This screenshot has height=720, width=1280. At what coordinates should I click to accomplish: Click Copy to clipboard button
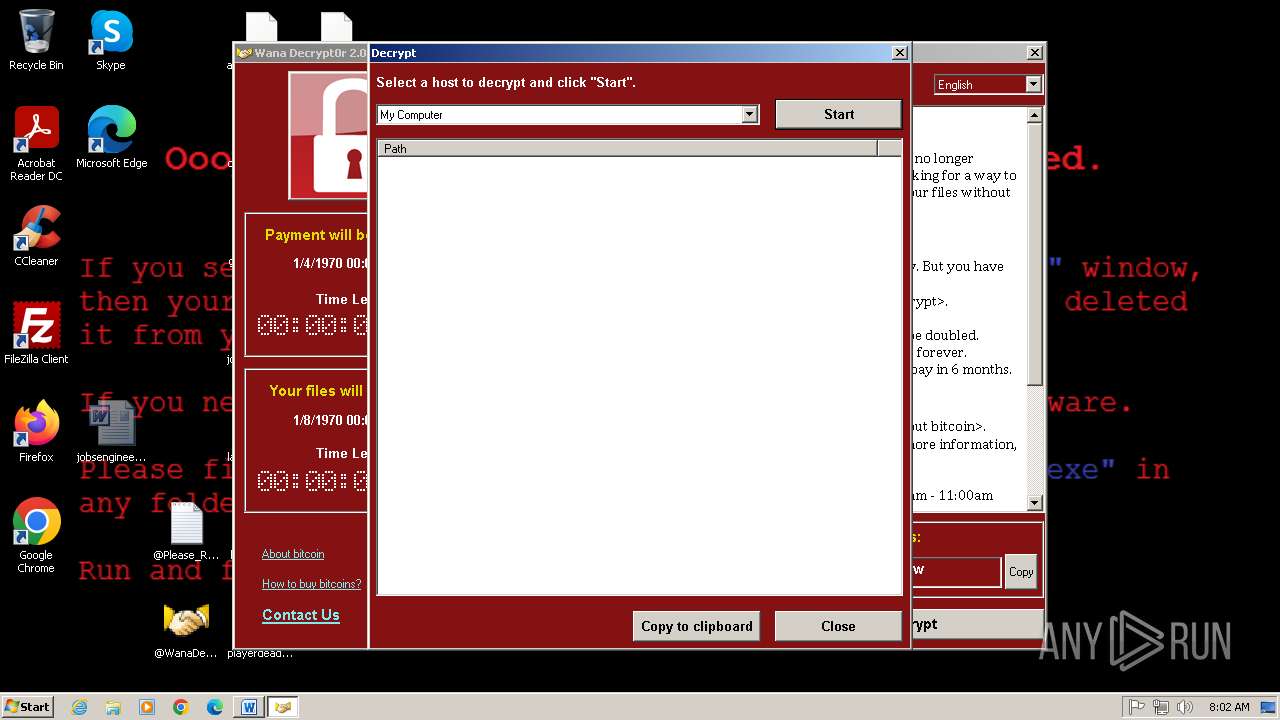coord(696,626)
